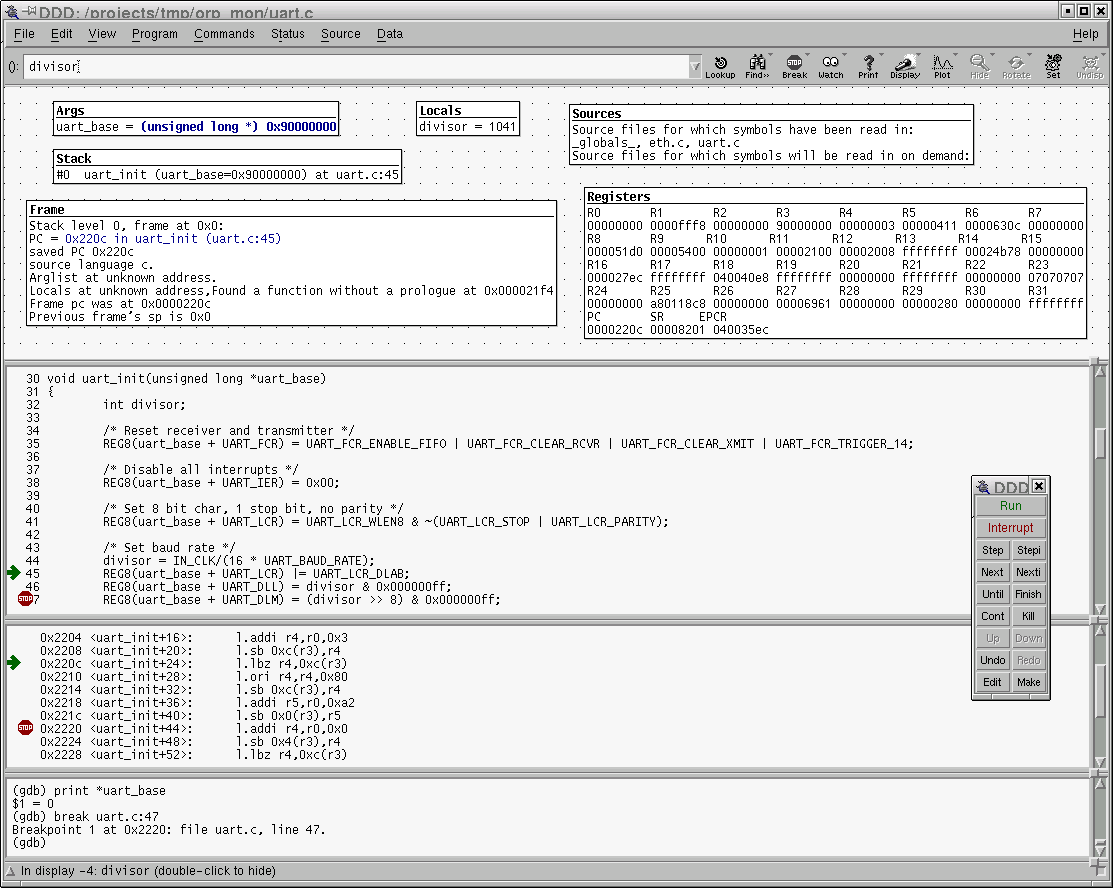Click the Lookup toolbar icon
Viewport: 1113px width, 888px height.
[720, 66]
